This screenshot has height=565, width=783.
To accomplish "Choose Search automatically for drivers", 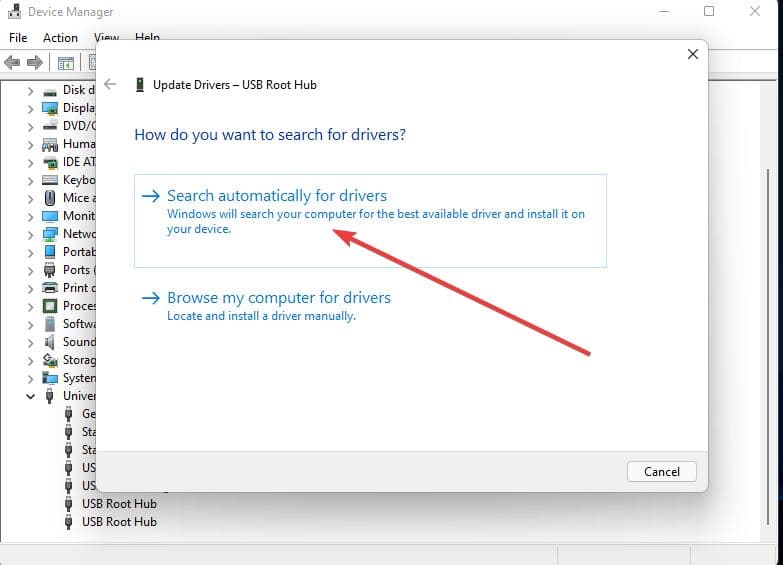I will click(x=277, y=196).
